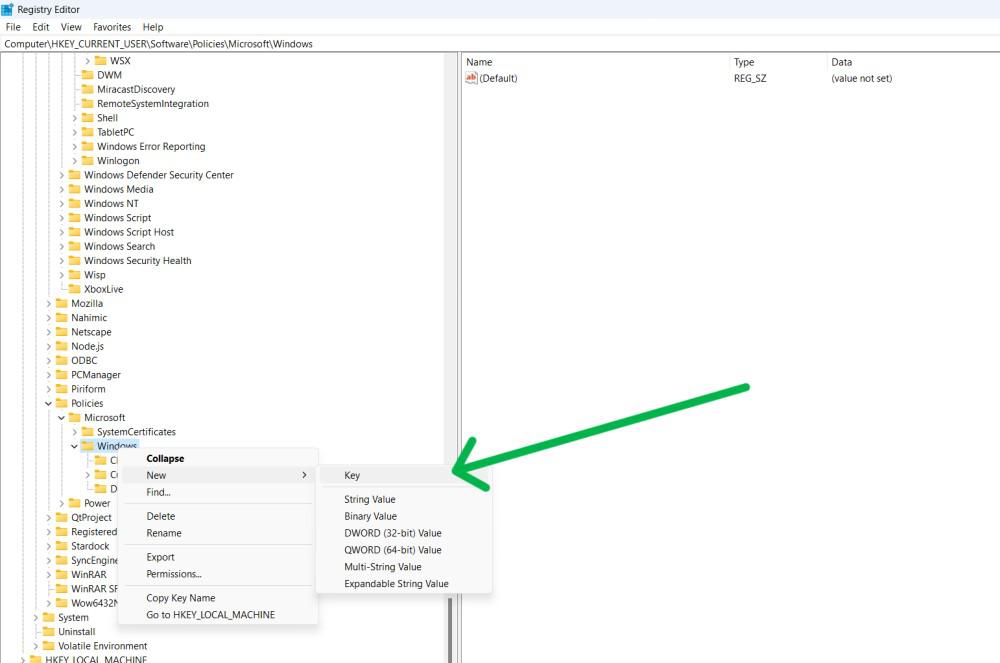Choose Key from the New submenu
The height and width of the screenshot is (663, 1000).
(x=404, y=476)
